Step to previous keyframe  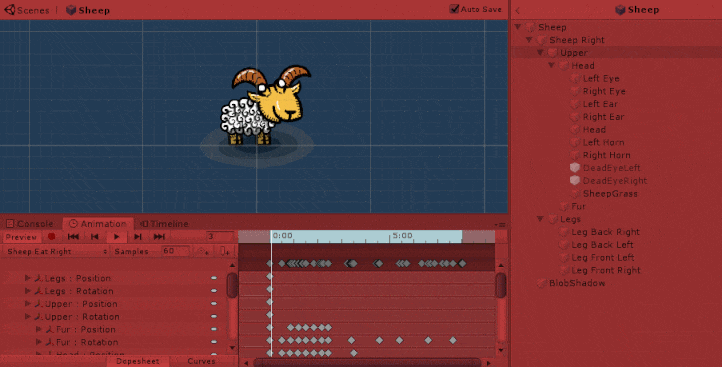[95, 237]
